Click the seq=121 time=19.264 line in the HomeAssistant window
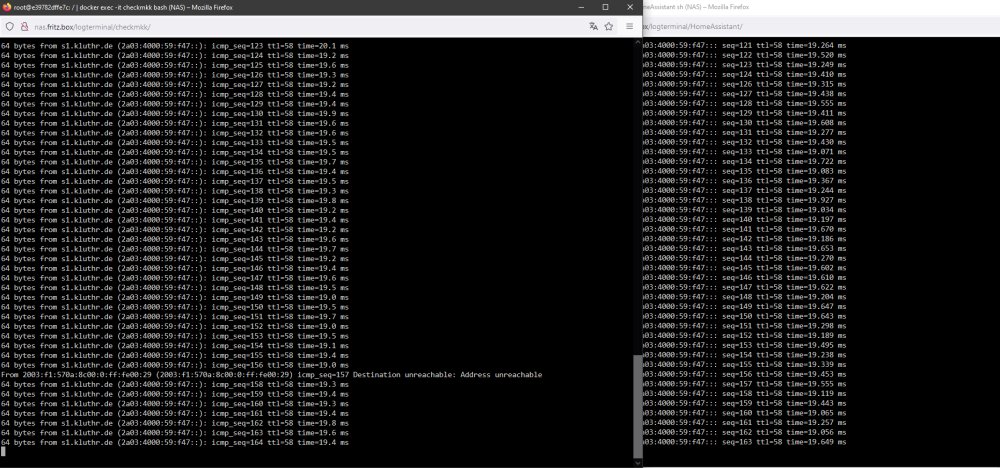 745,46
